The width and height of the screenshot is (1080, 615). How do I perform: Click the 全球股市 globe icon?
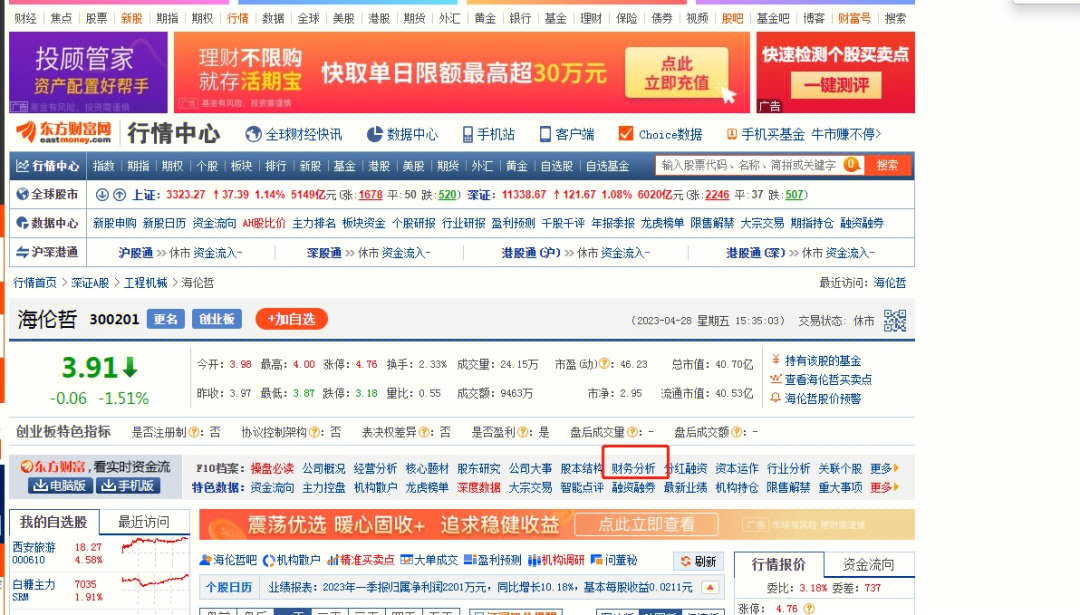click(x=22, y=194)
